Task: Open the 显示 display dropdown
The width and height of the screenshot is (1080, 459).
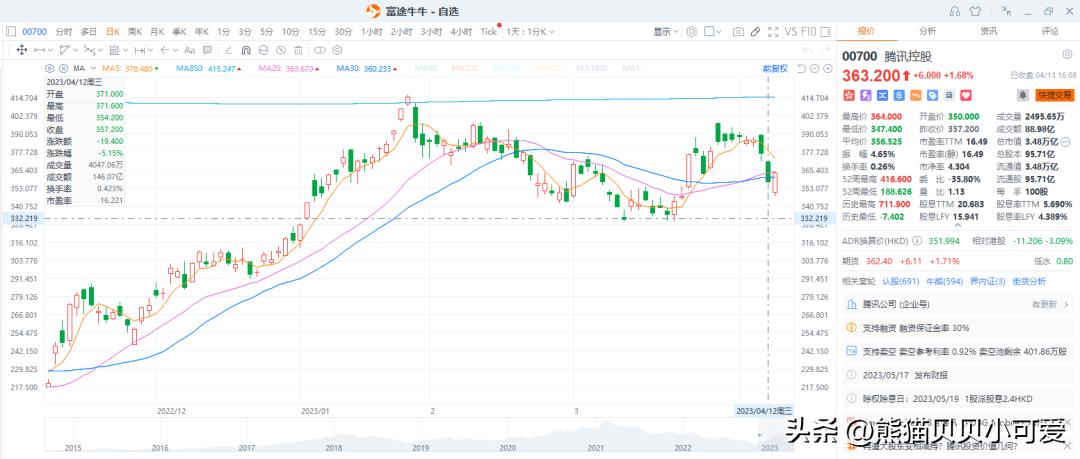Action: (665, 32)
